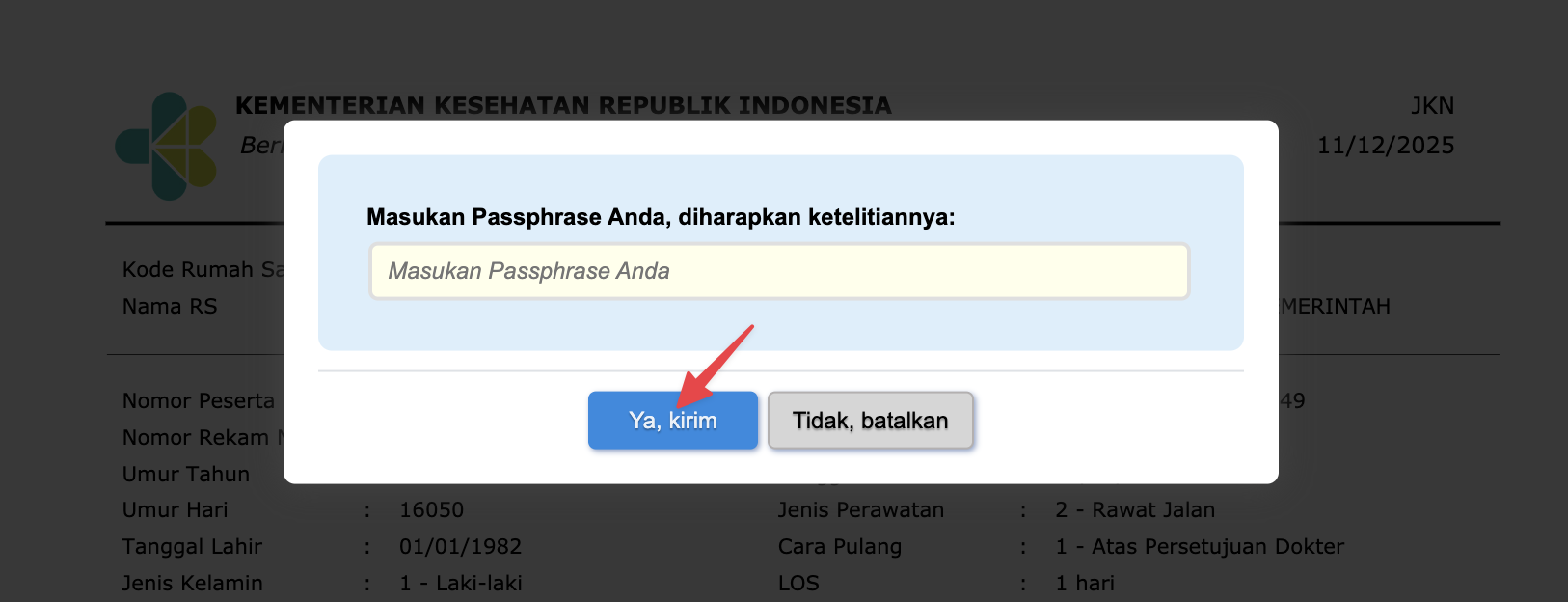The width and height of the screenshot is (1568, 602).
Task: Click the Tanggal Lahir value 01/01/1982
Action: (460, 547)
